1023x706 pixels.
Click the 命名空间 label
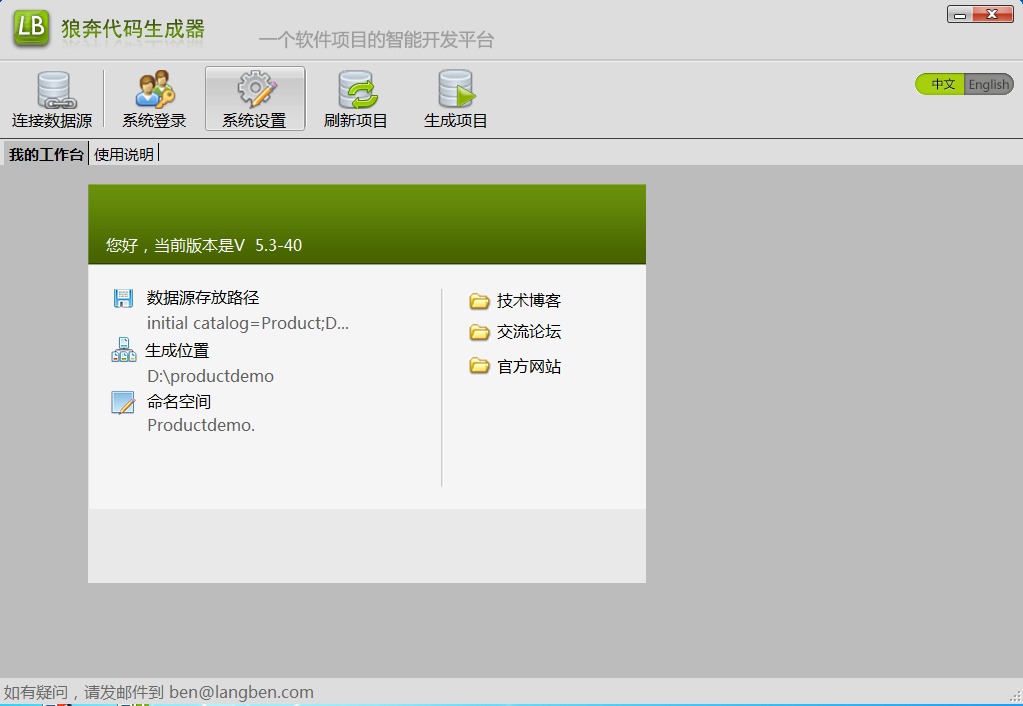point(179,401)
